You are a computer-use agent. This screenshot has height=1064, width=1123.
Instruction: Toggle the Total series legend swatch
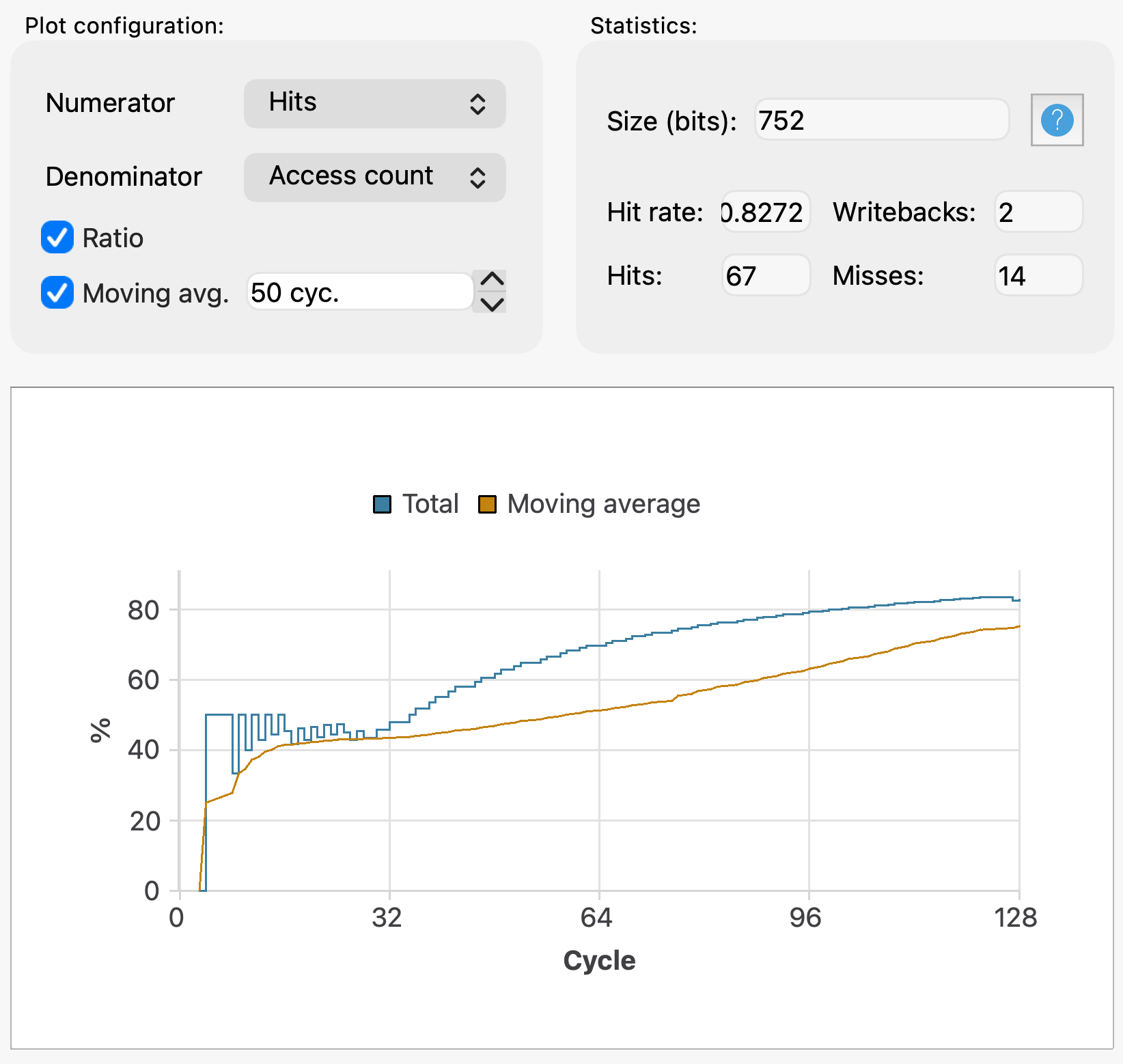tap(382, 505)
